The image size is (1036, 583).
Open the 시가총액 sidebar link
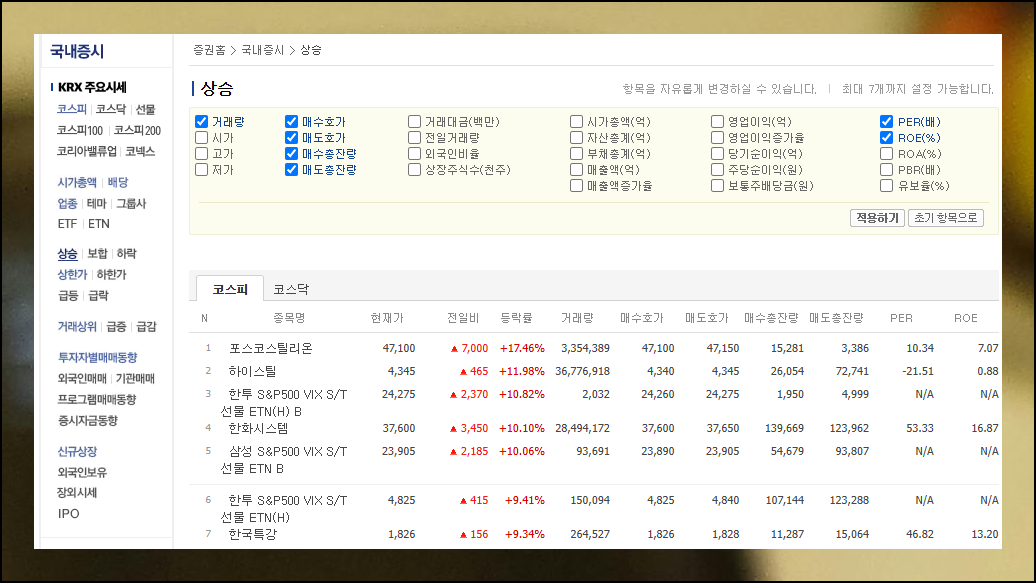(77, 182)
